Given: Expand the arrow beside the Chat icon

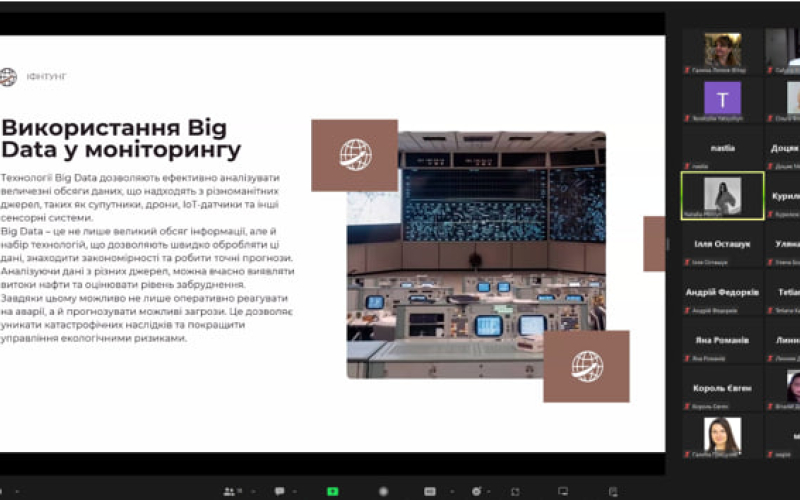Looking at the screenshot, I should coord(294,491).
